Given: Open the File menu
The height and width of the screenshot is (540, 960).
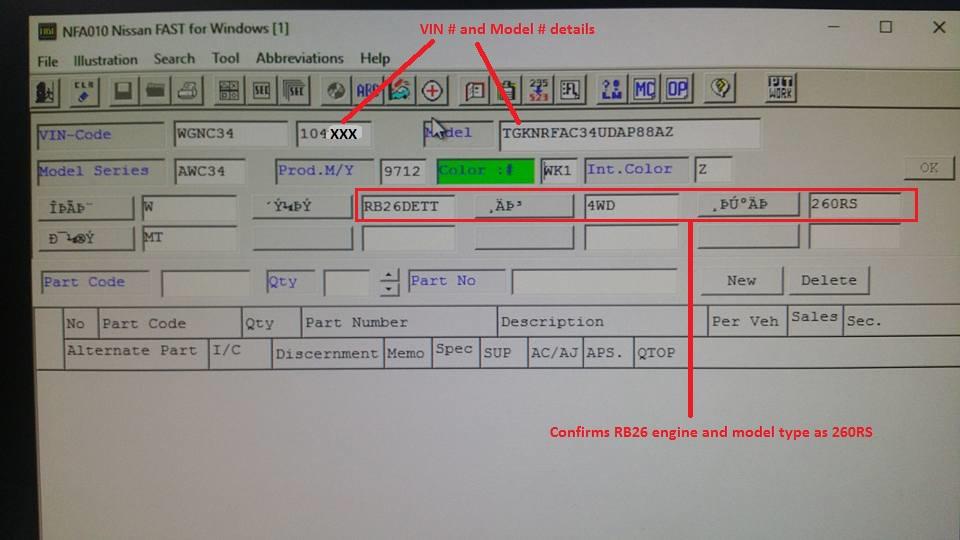Looking at the screenshot, I should tap(48, 61).
